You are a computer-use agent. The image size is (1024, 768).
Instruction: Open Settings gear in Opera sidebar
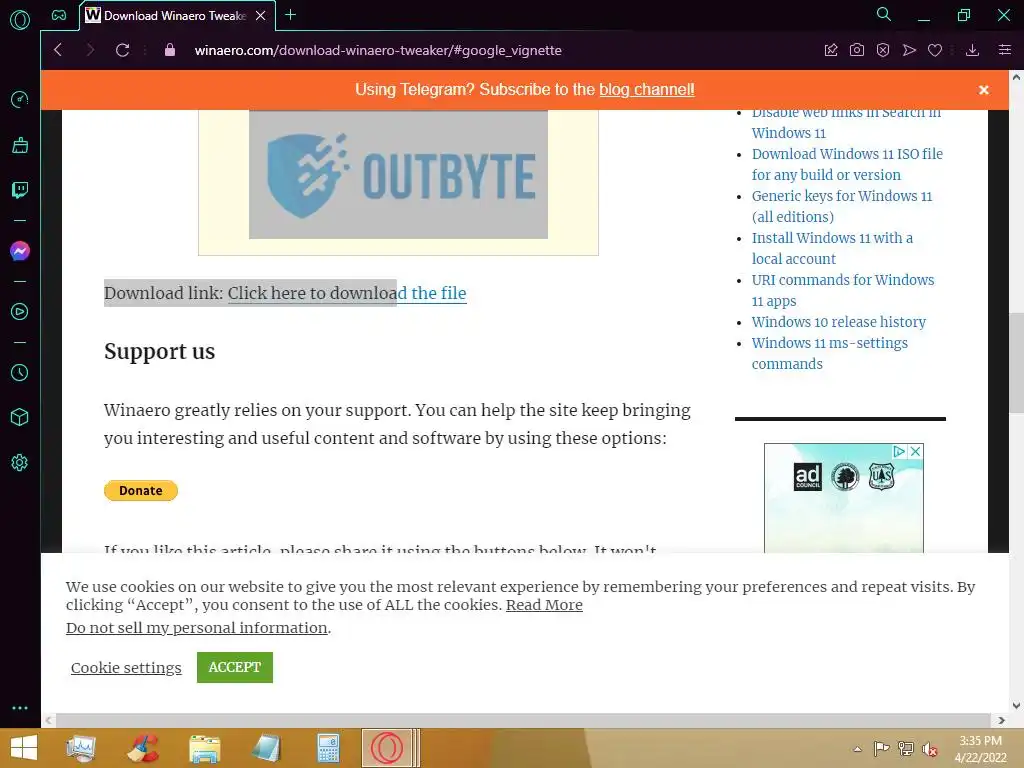click(x=20, y=462)
